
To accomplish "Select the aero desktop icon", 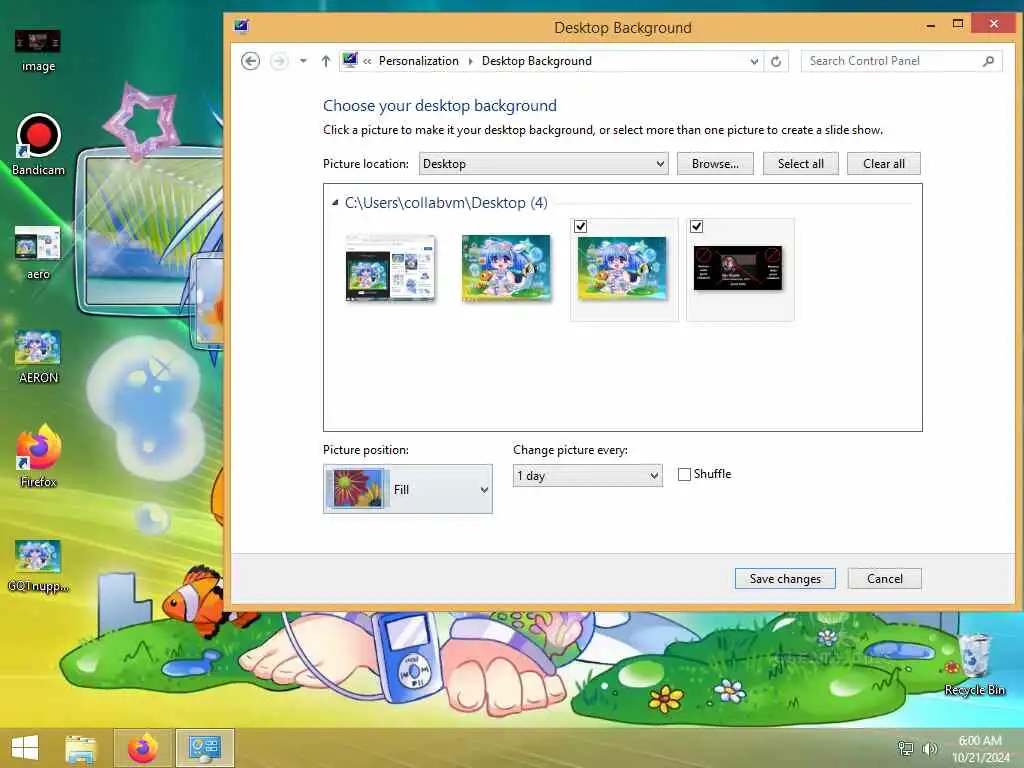I will pyautogui.click(x=38, y=252).
